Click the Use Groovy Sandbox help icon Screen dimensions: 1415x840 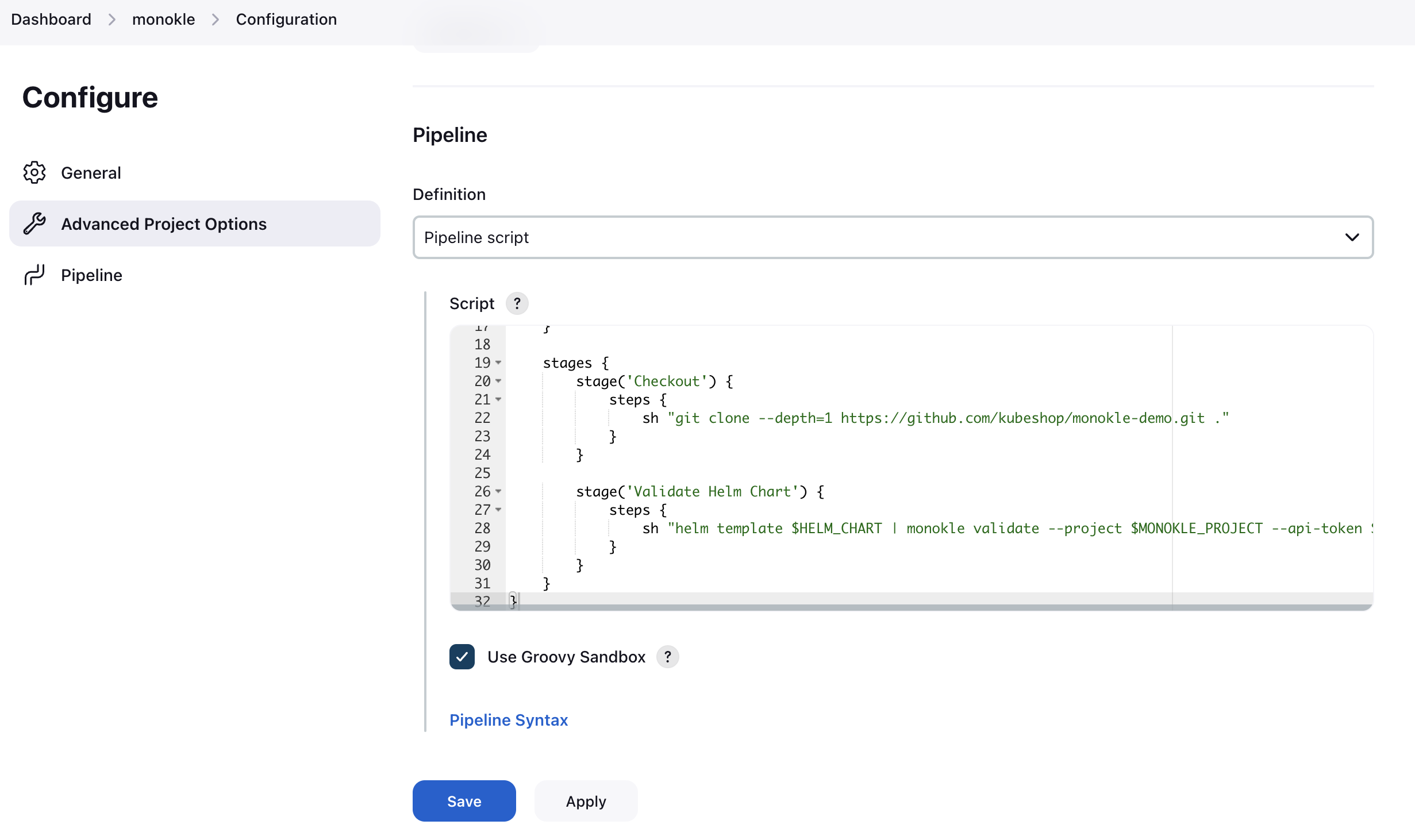click(668, 657)
